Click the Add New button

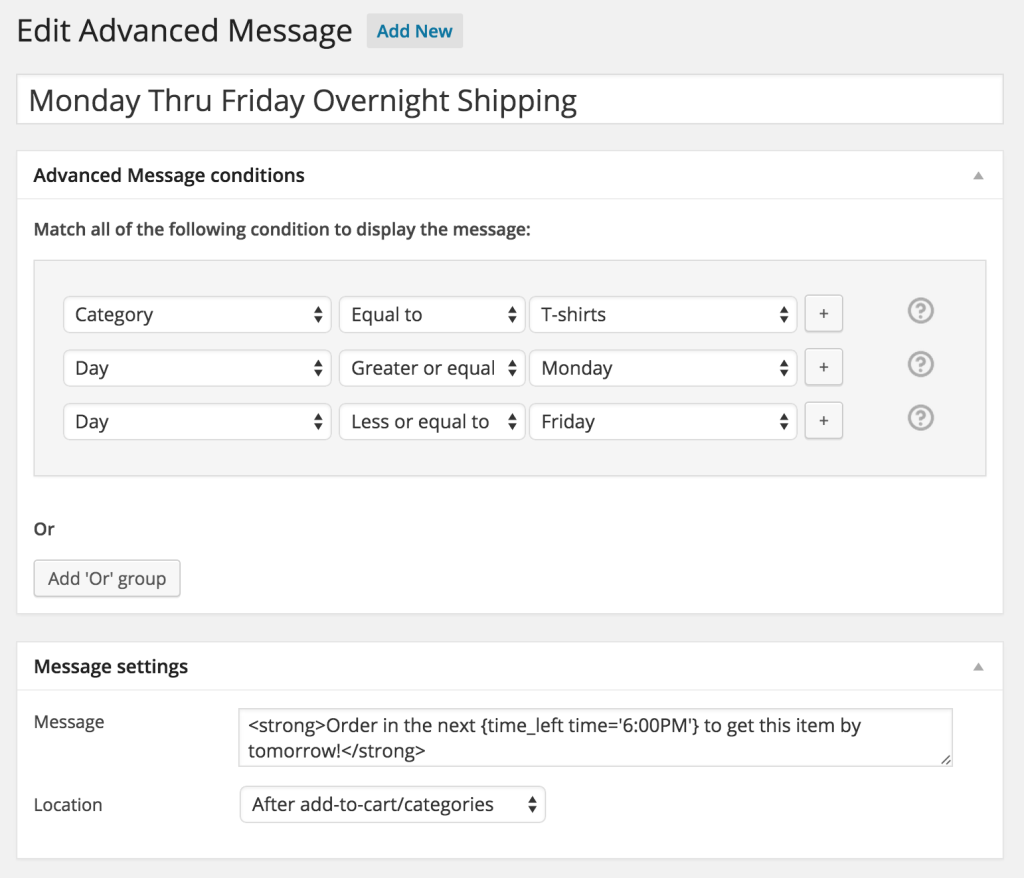[x=414, y=31]
